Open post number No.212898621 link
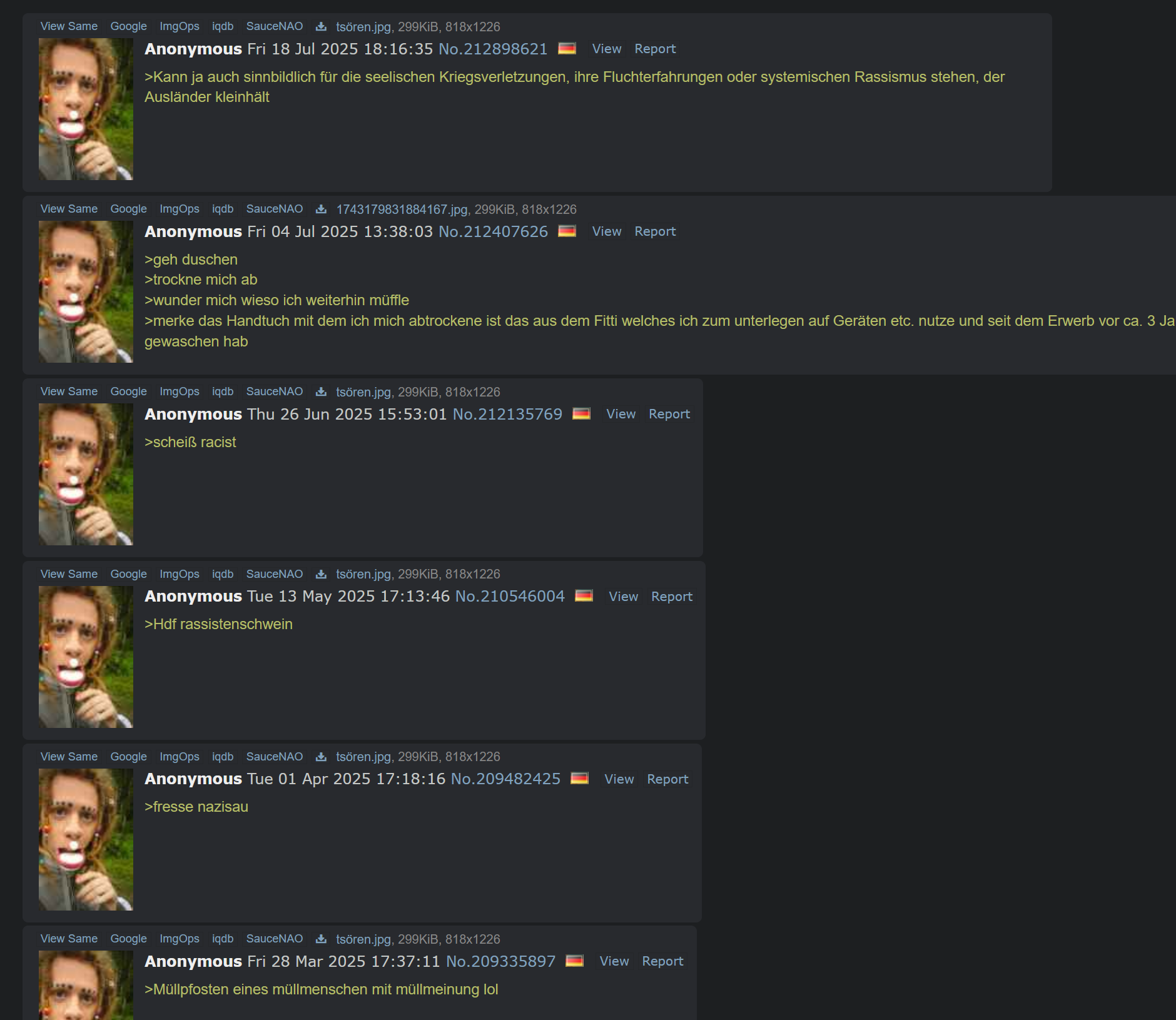The width and height of the screenshot is (1176, 1020). 493,49
